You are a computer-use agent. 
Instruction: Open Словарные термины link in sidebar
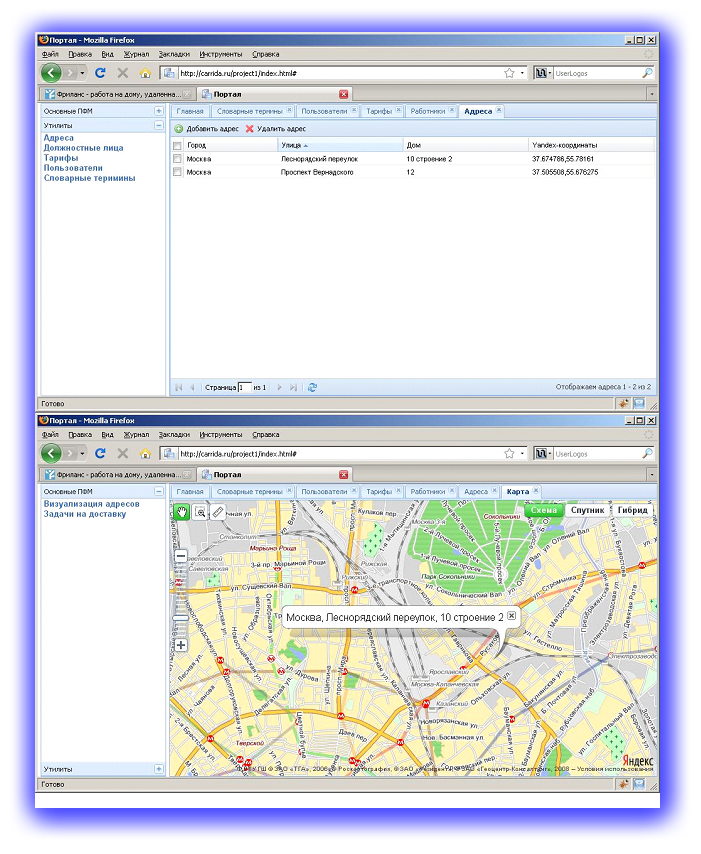click(89, 179)
